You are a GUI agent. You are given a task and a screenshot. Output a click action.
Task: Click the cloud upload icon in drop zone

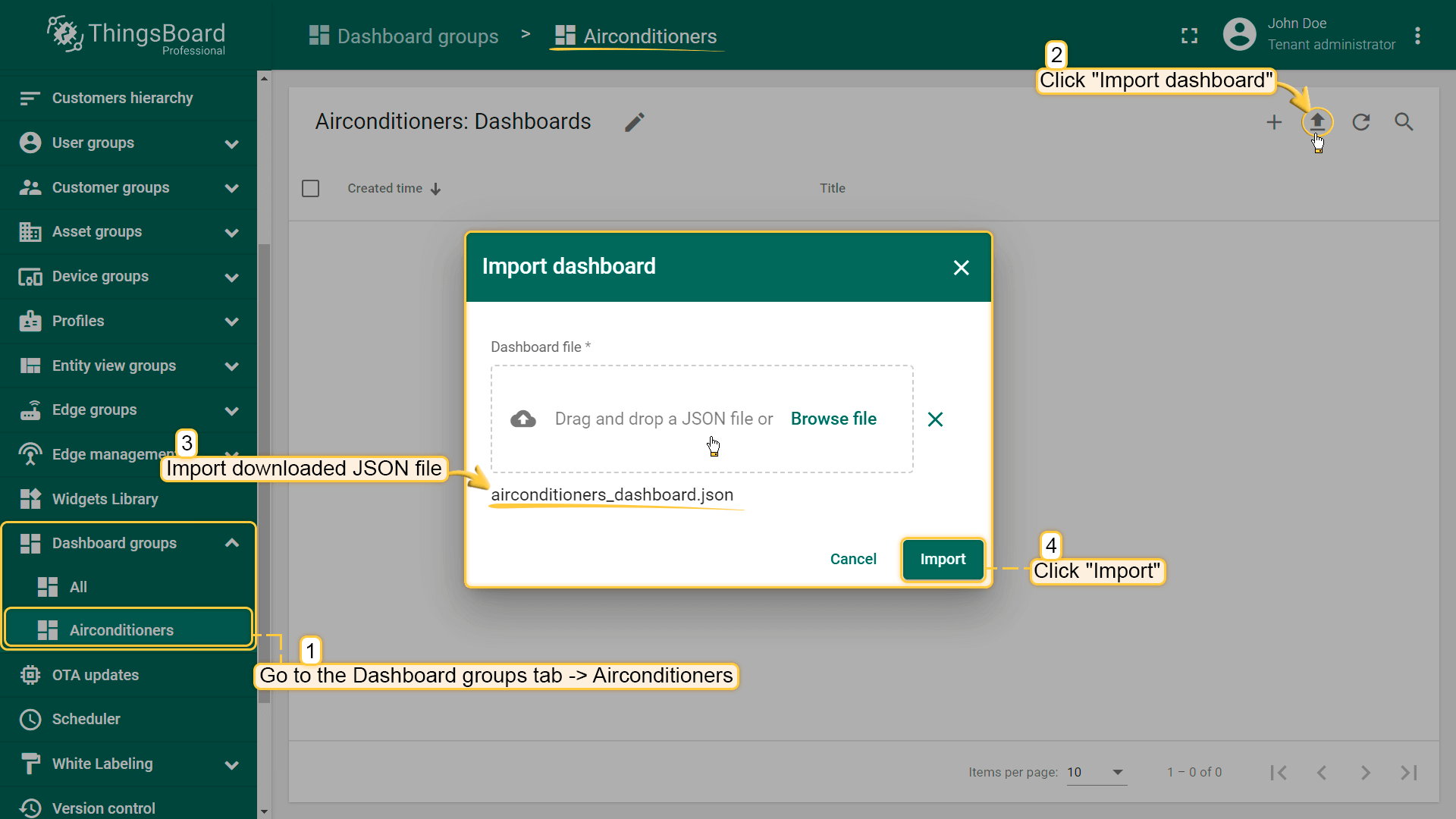523,419
